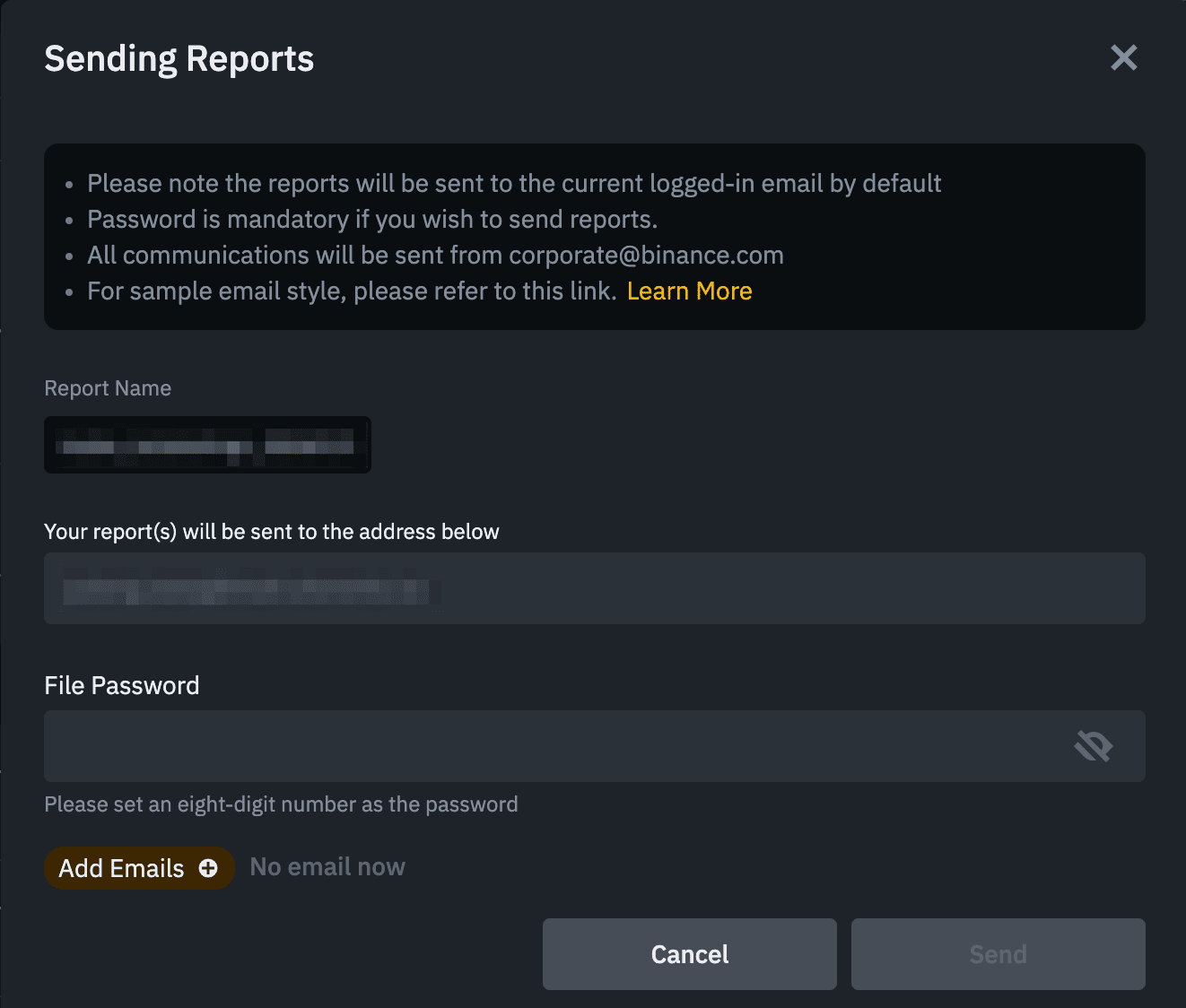Click the logged-in email default note
Viewport: 1186px width, 1008px height.
click(x=513, y=184)
